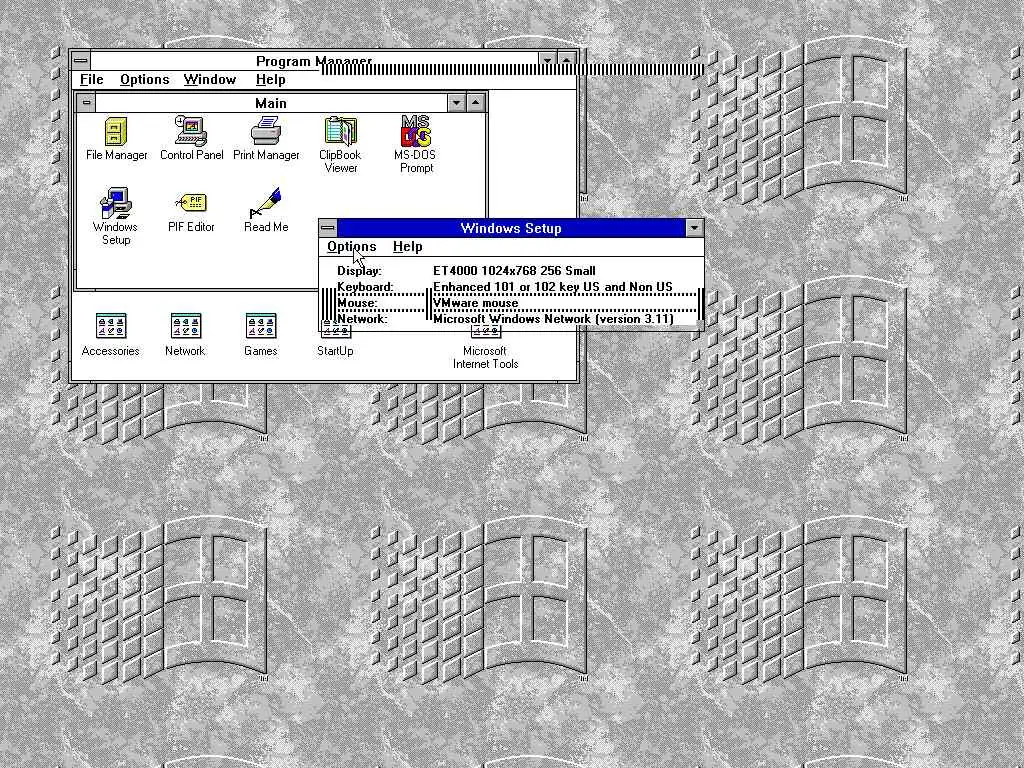Open Windows Setup control-menu box
This screenshot has height=768, width=1024.
(x=328, y=228)
